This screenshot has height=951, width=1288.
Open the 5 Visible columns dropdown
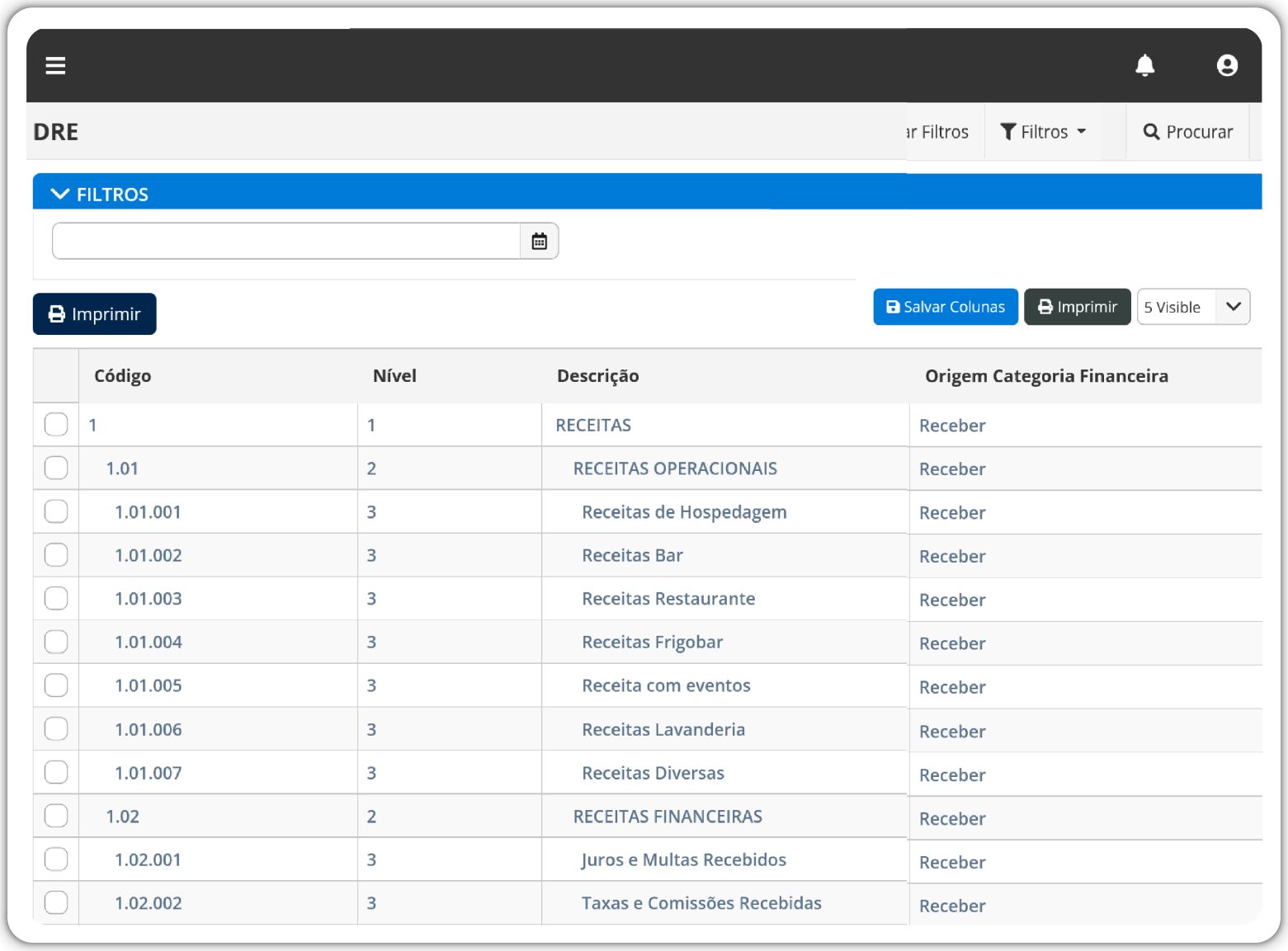coord(1193,307)
